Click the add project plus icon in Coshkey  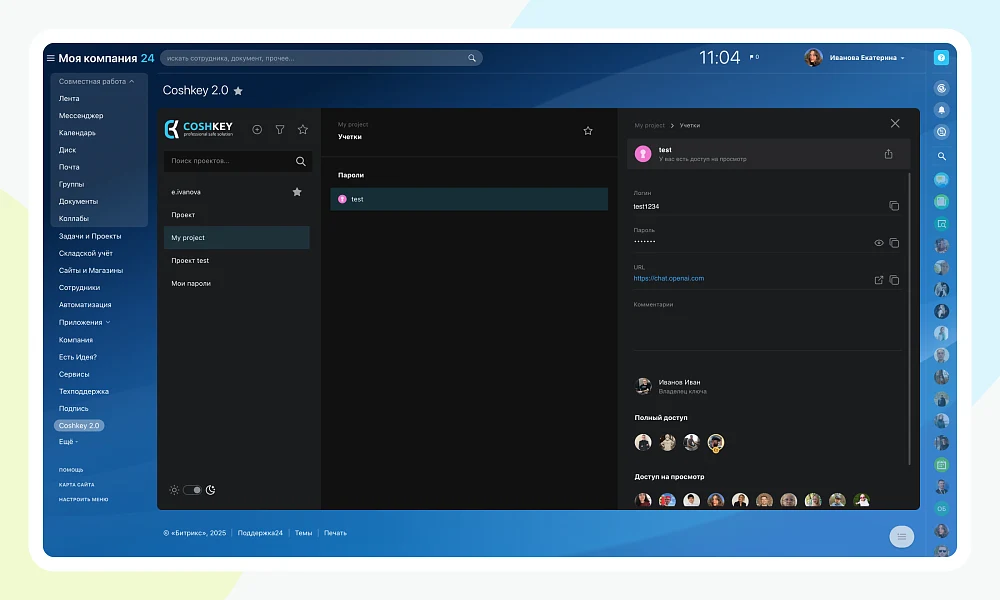click(257, 129)
